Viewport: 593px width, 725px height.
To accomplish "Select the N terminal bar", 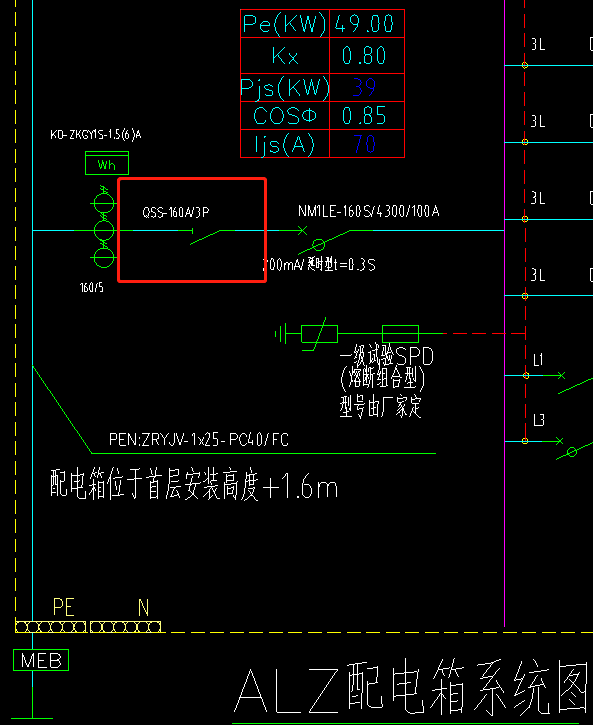I will pyautogui.click(x=125, y=627).
